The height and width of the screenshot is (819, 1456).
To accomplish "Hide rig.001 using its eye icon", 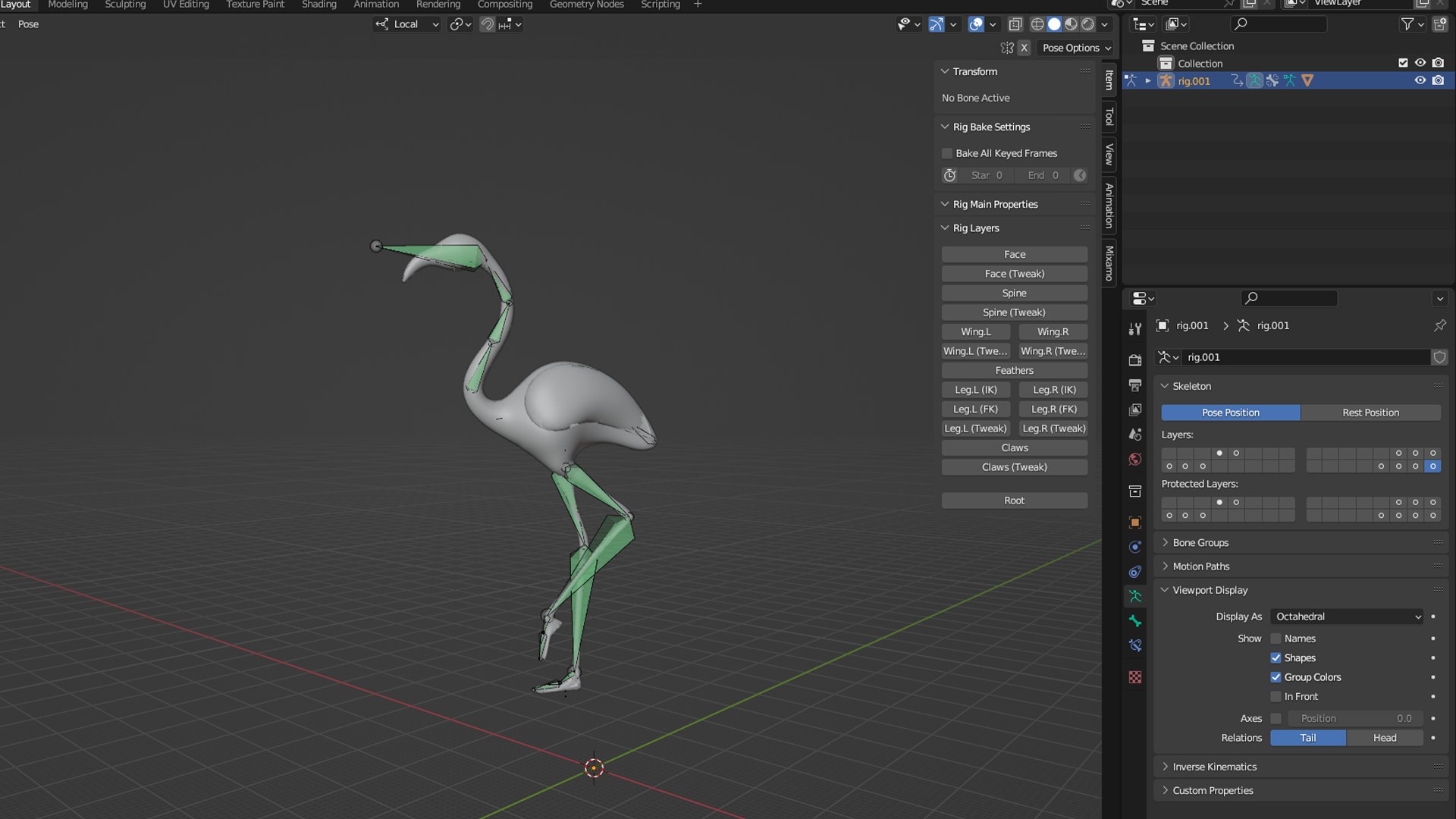I will pyautogui.click(x=1420, y=80).
